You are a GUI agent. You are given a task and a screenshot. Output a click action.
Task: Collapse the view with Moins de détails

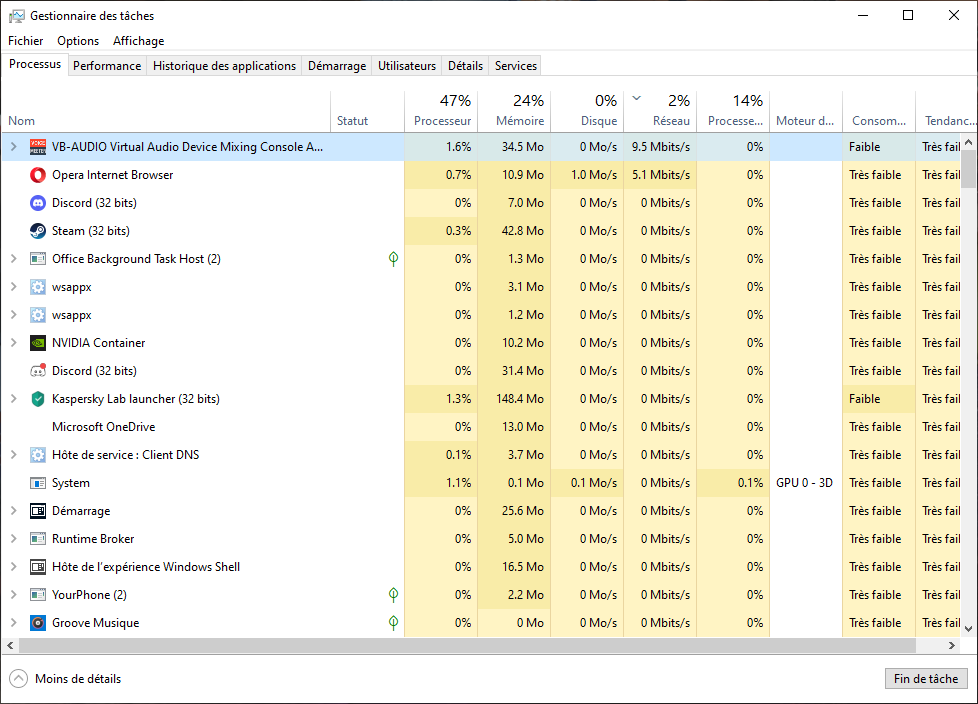pyautogui.click(x=66, y=679)
